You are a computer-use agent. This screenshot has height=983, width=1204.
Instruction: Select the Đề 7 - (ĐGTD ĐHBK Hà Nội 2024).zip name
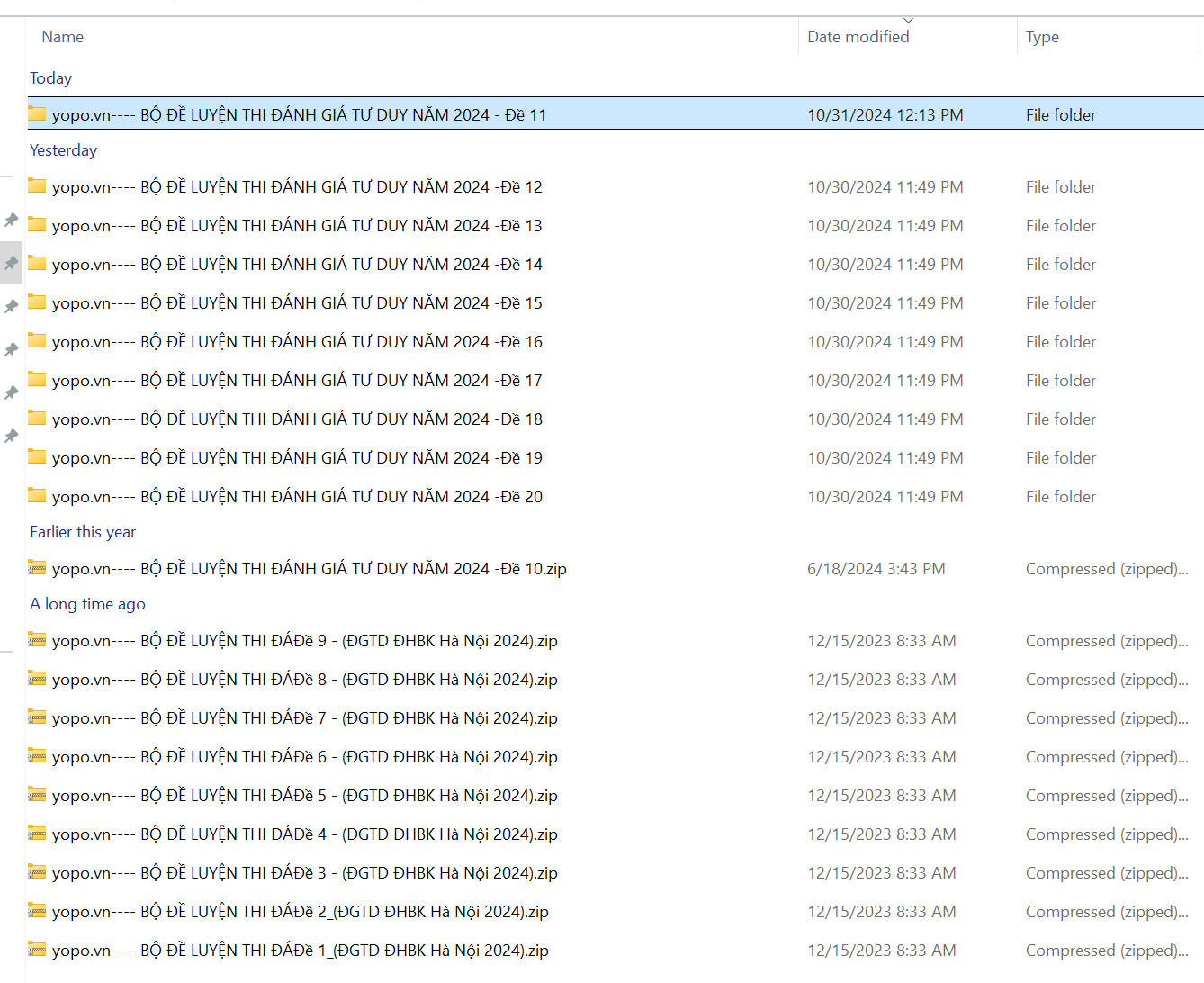[305, 717]
